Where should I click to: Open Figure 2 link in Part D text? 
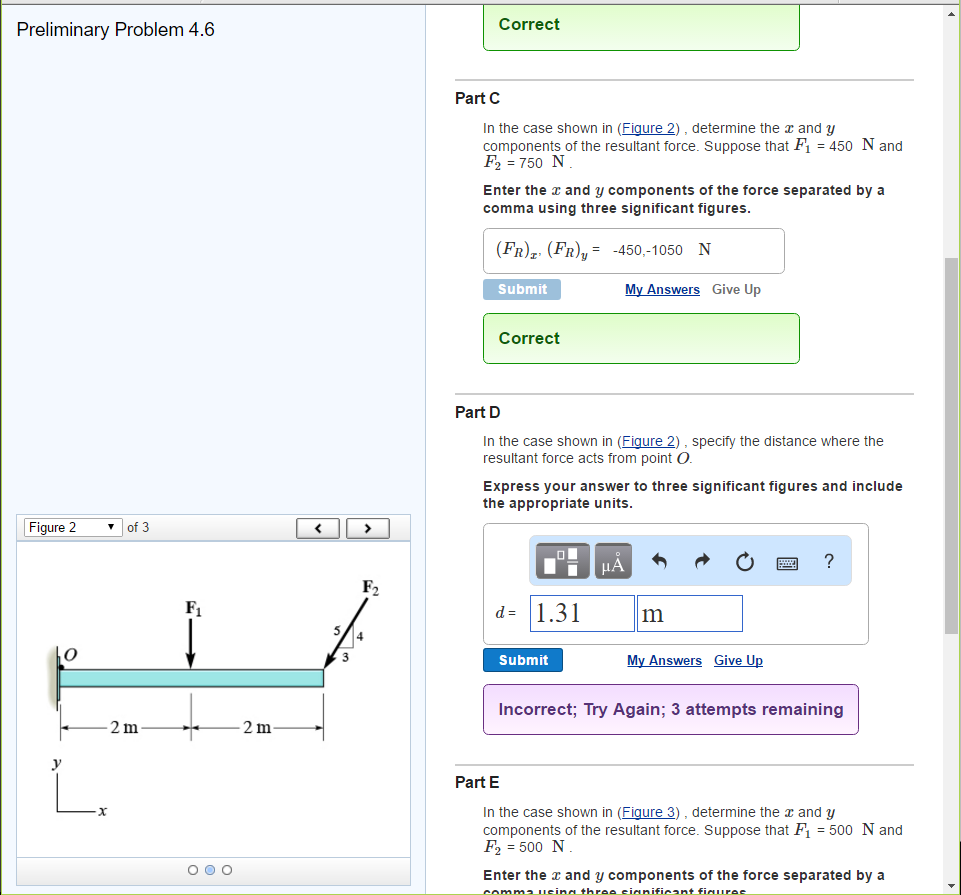[x=648, y=441]
